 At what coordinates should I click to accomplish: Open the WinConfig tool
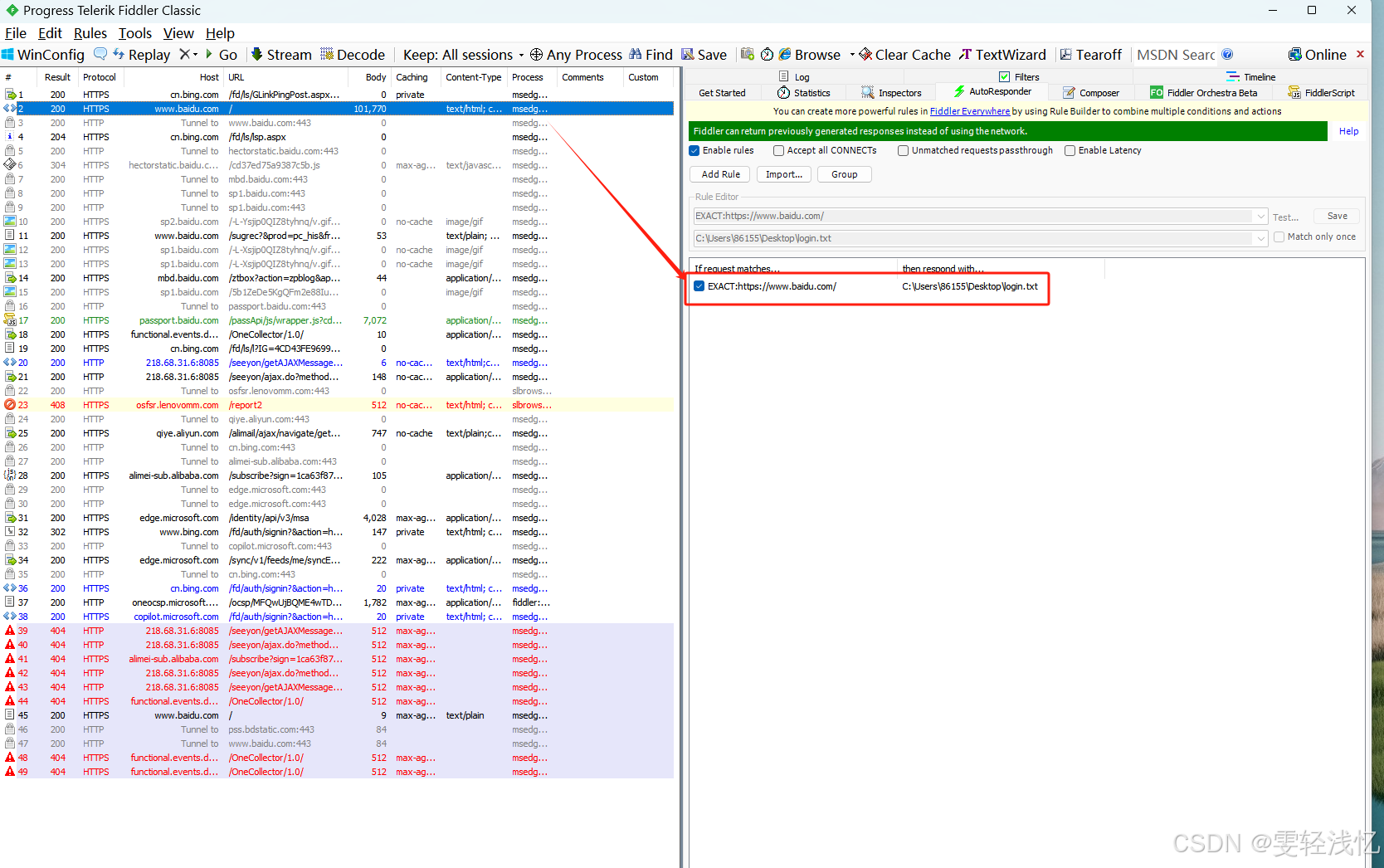[x=43, y=55]
